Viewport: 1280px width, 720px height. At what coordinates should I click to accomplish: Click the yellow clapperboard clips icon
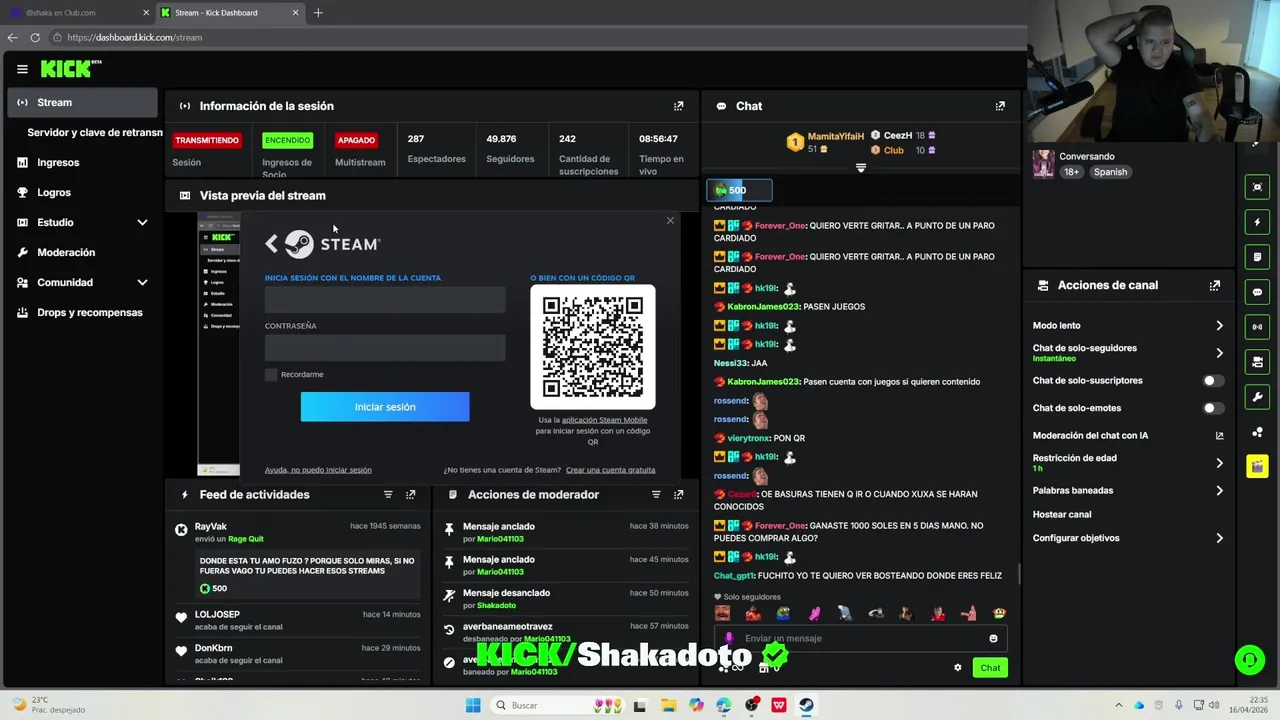(1257, 467)
